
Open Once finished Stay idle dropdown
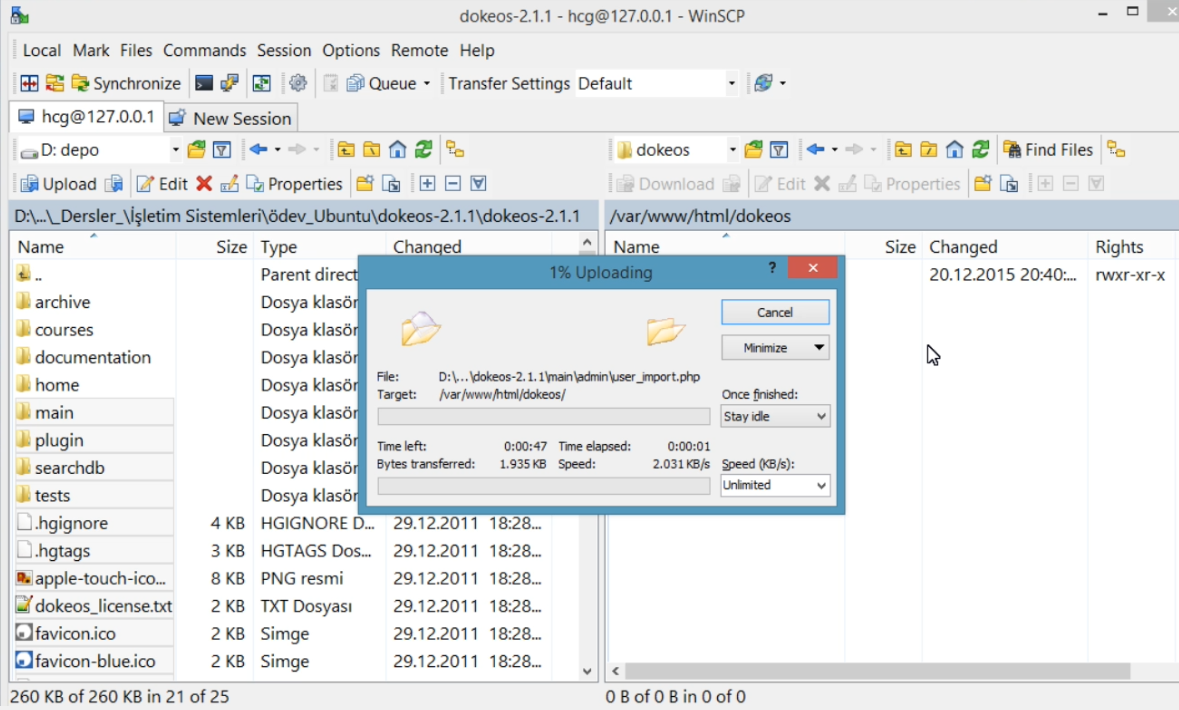[x=775, y=416]
